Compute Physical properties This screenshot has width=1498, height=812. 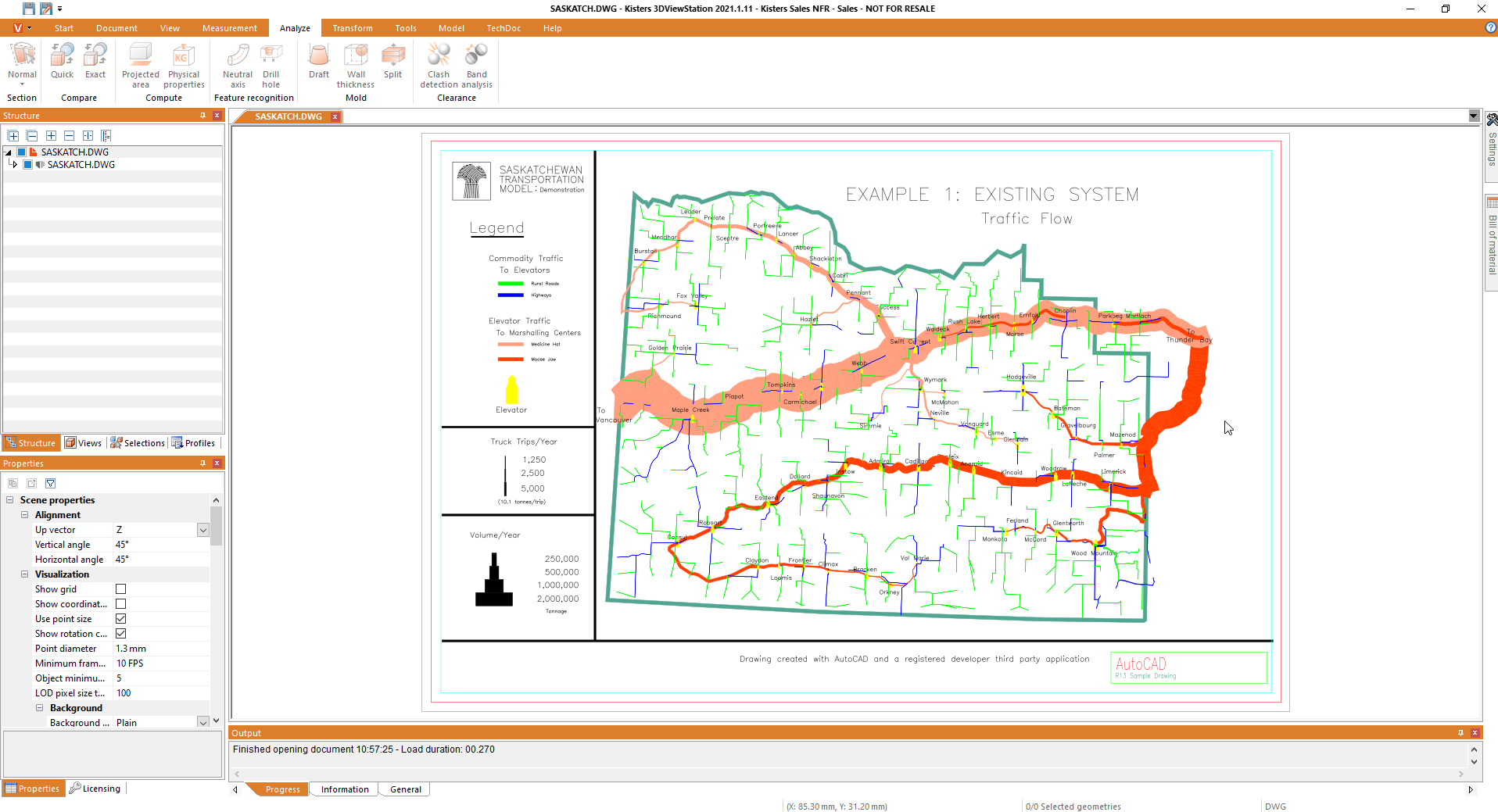click(184, 66)
